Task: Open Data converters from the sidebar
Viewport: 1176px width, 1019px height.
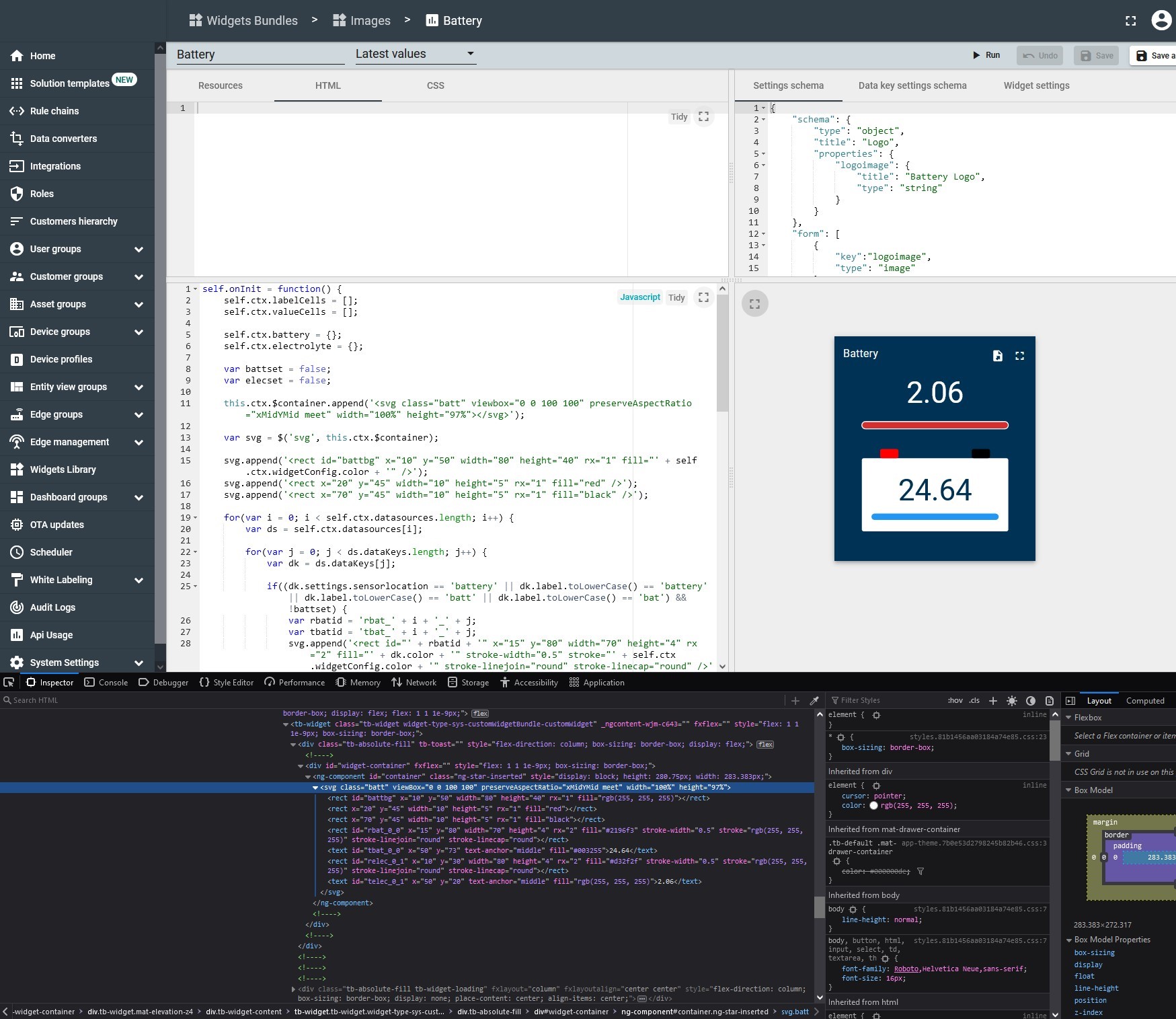Action: coord(63,138)
